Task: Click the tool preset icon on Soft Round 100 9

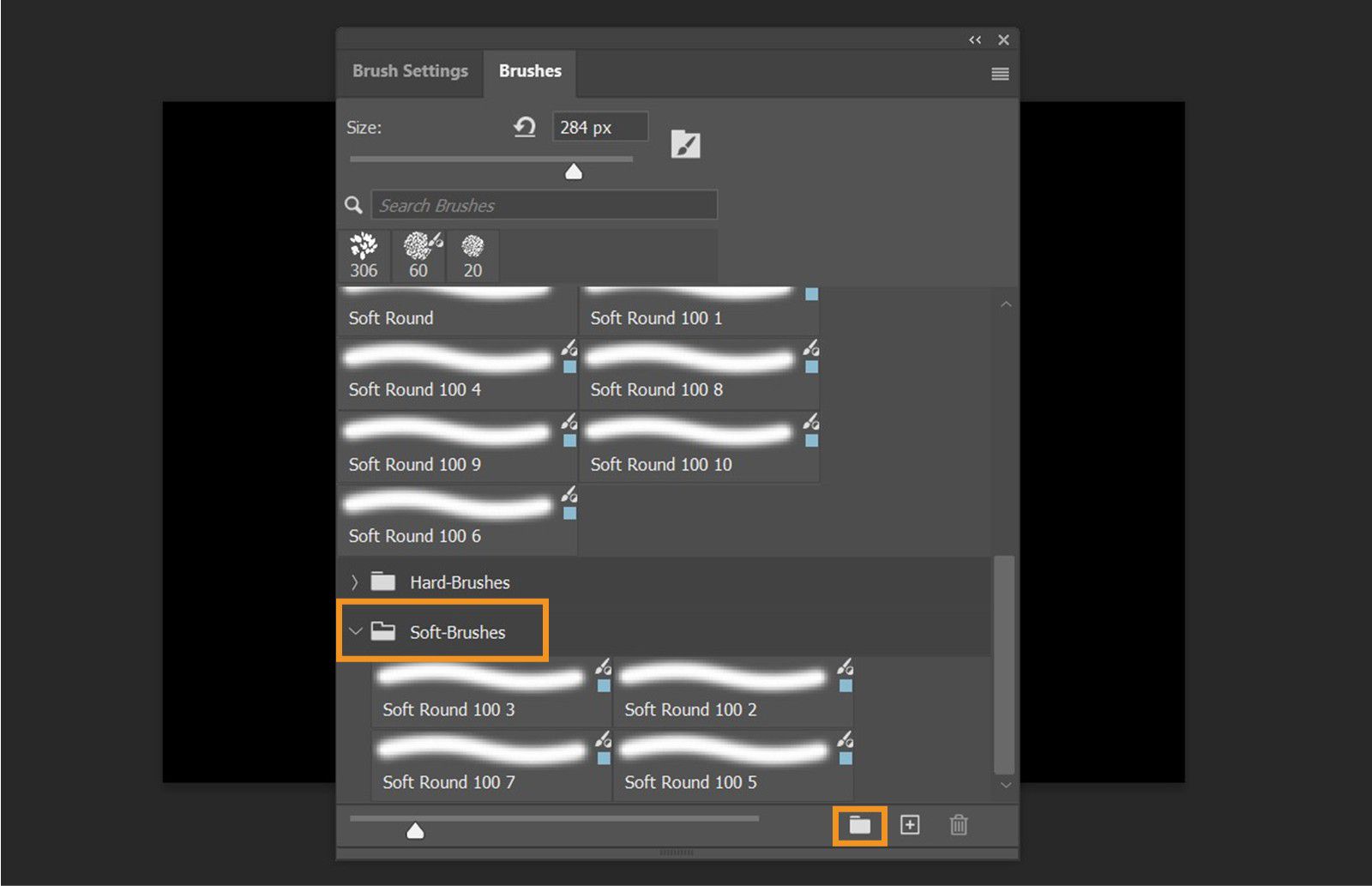Action: [x=569, y=421]
